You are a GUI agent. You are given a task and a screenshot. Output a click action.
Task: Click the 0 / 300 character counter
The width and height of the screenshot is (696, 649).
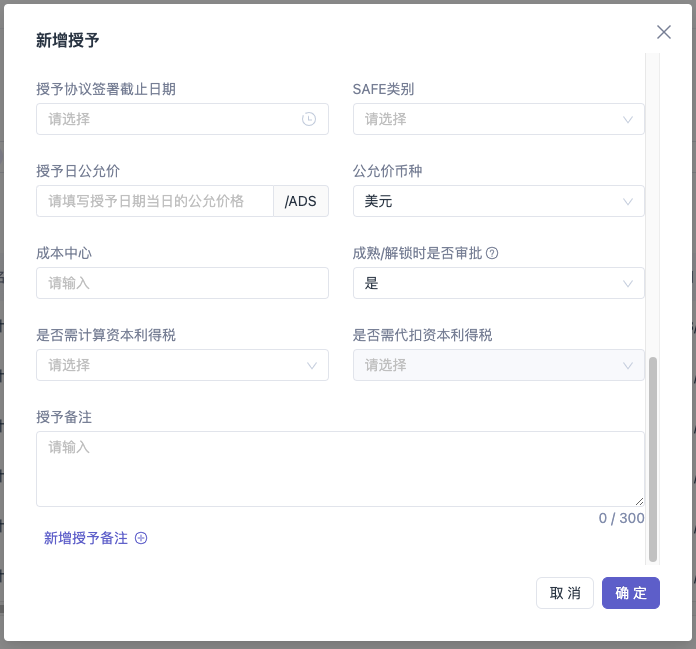pos(621,518)
